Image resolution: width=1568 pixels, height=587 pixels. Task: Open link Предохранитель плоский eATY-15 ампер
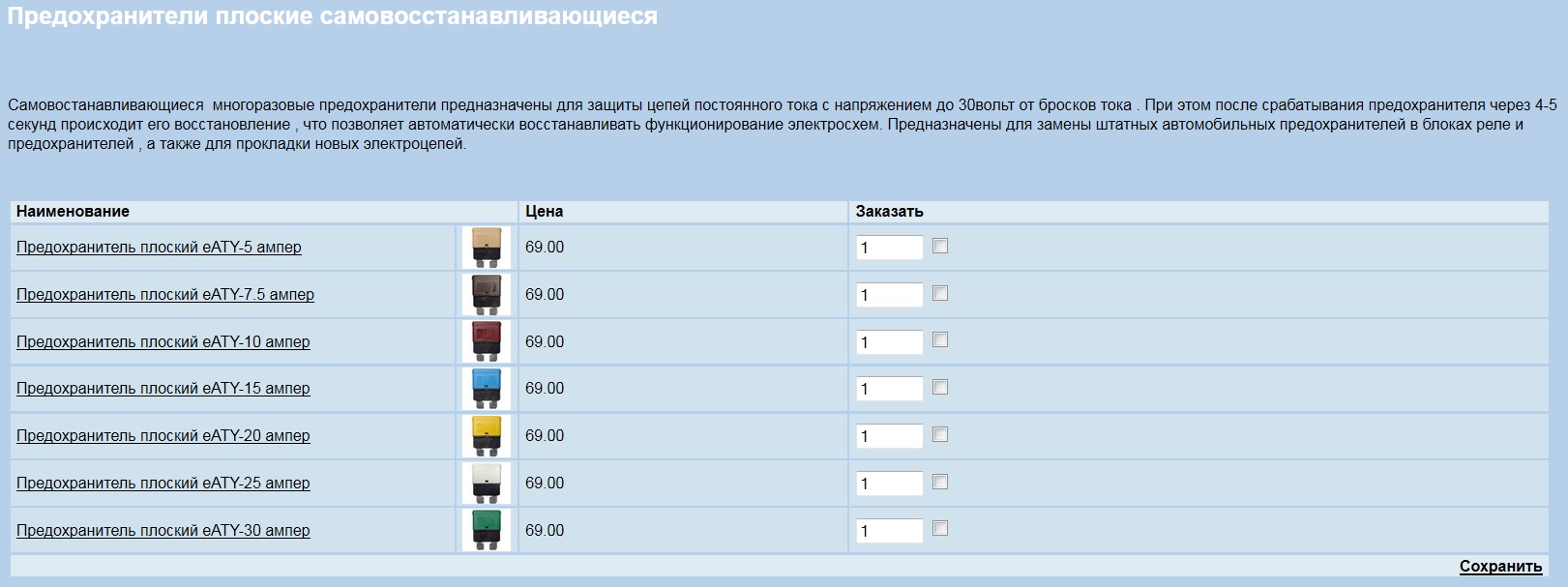(x=163, y=389)
